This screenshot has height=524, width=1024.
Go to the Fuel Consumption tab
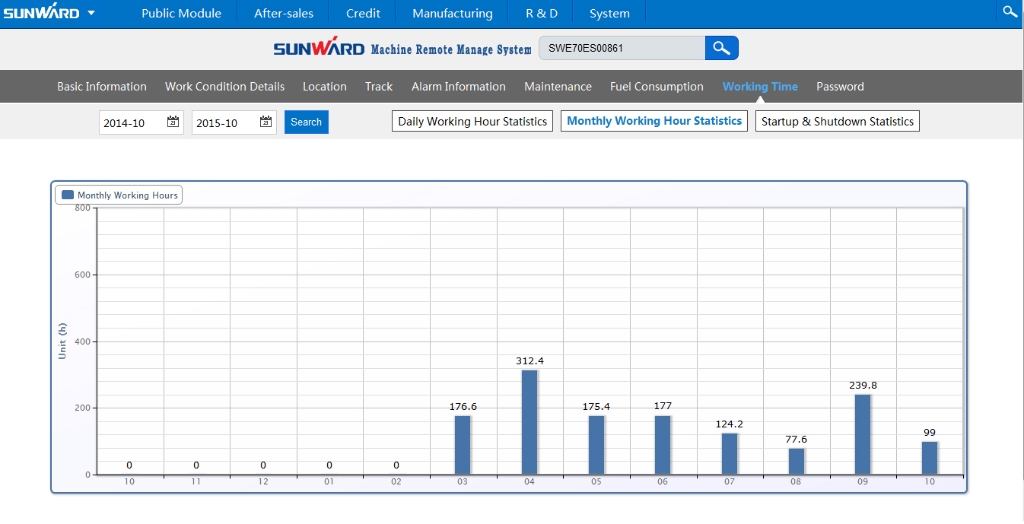[x=656, y=87]
